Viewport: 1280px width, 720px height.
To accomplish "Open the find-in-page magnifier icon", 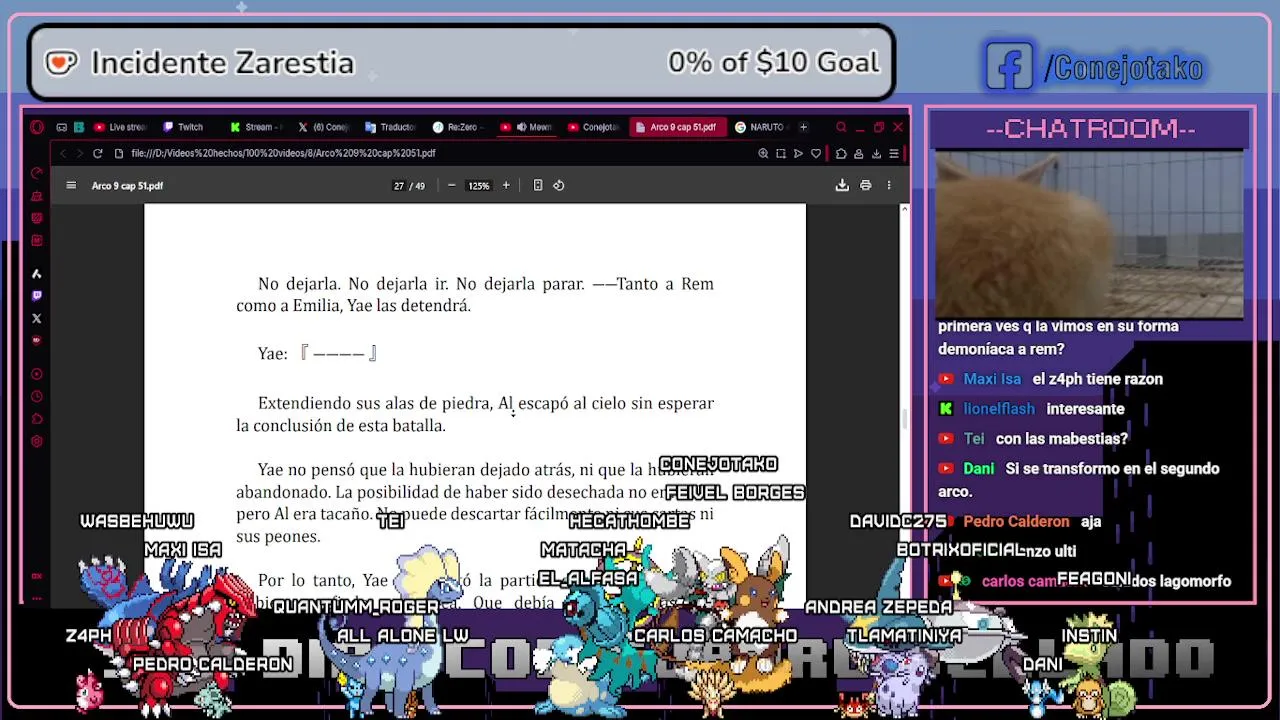I will pos(763,153).
